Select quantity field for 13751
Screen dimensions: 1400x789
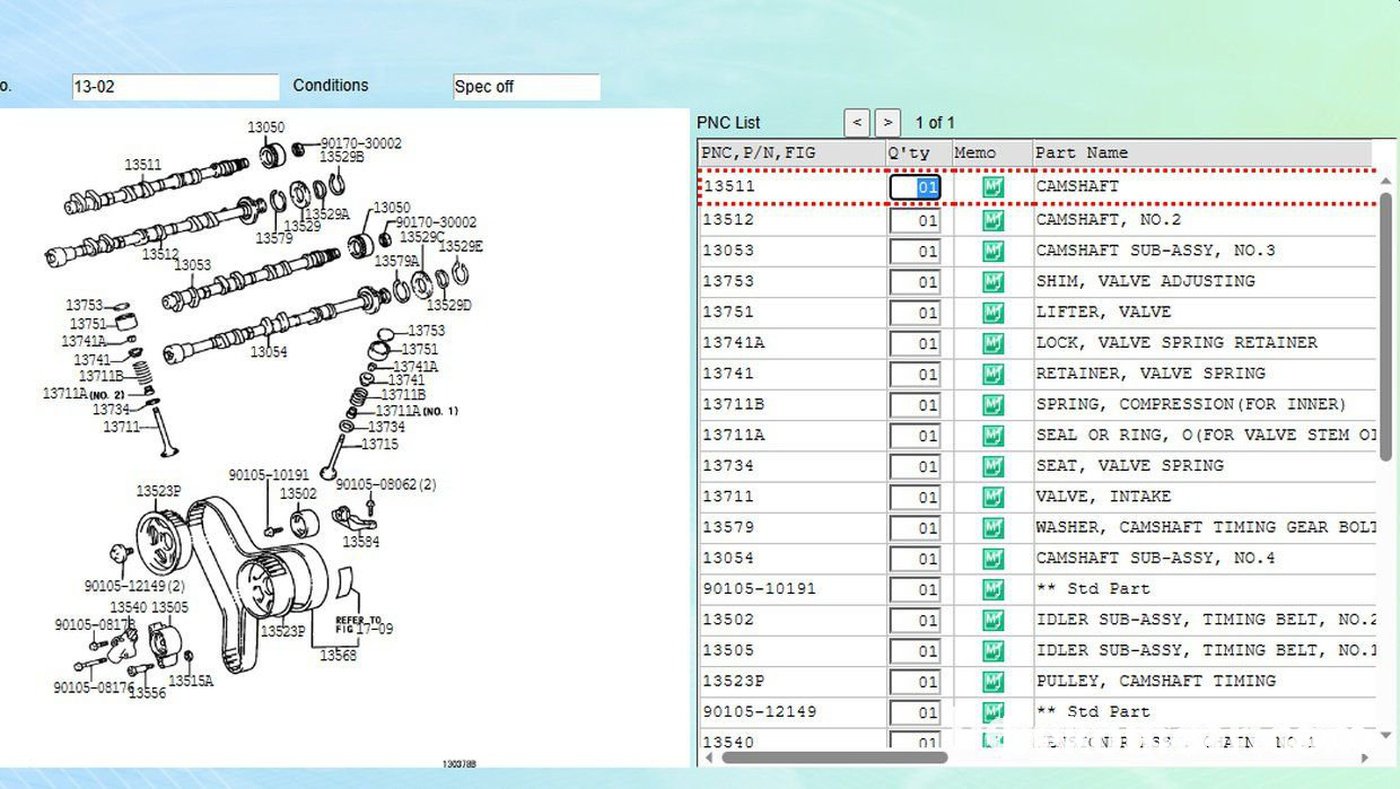pyautogui.click(x=915, y=313)
